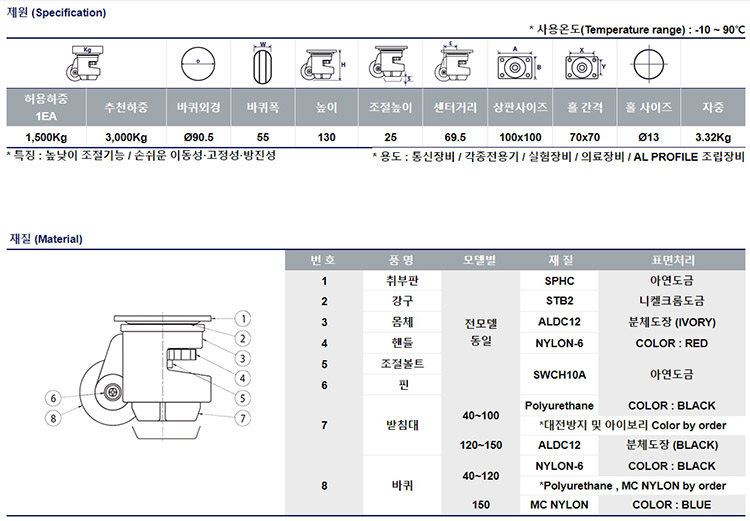Click the 조절볼트 part name cell

[402, 364]
